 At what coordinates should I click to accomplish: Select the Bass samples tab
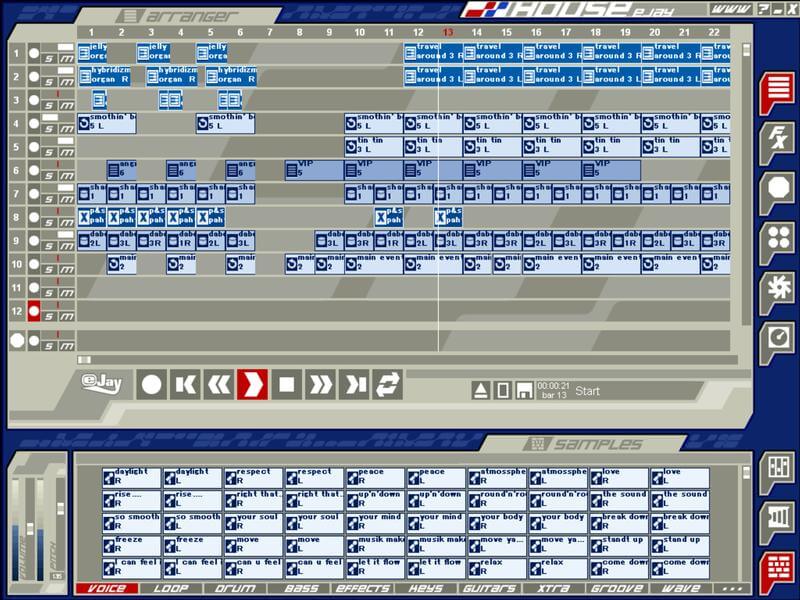(x=301, y=589)
